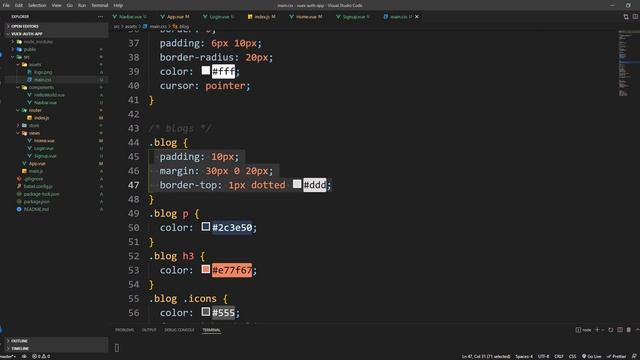The height and width of the screenshot is (360, 640).
Task: Click the CRLF line ending indicator
Action: [559, 356]
